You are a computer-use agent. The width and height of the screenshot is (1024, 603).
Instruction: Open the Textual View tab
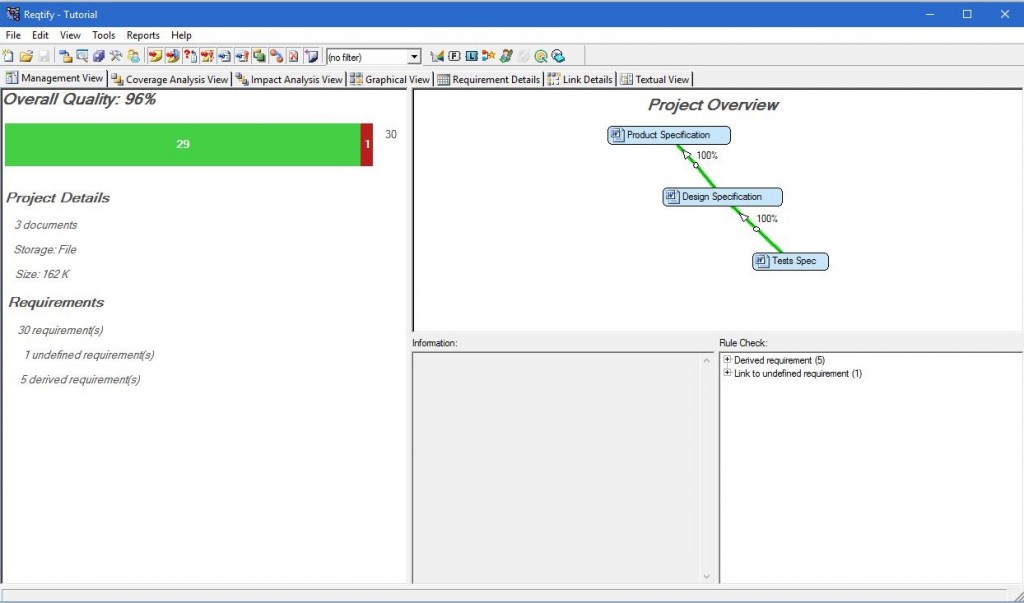pos(654,79)
